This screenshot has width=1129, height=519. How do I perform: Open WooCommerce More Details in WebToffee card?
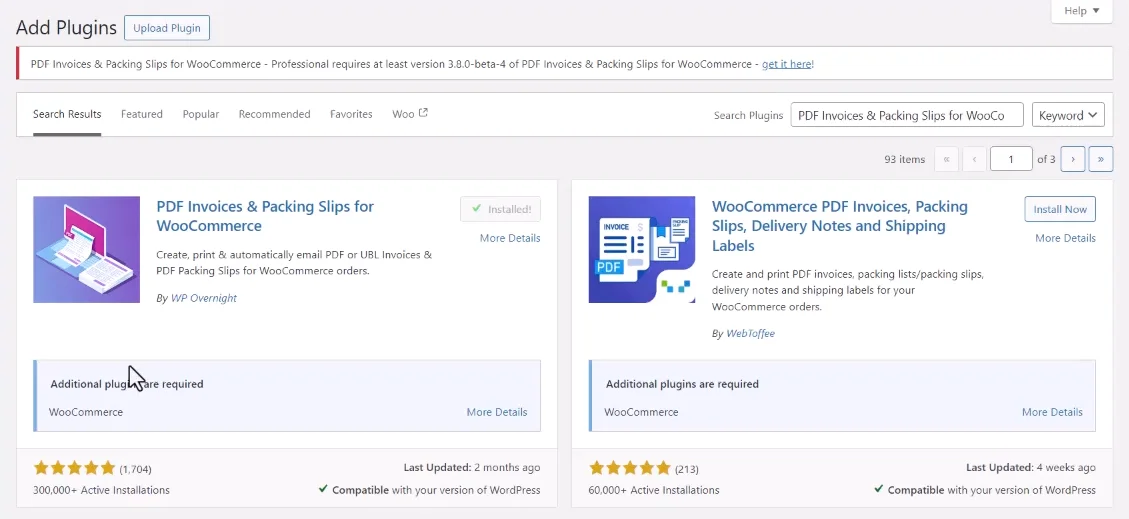[1052, 412]
